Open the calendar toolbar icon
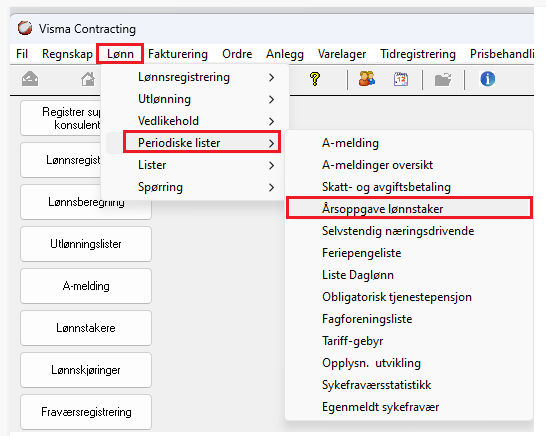Viewport: 546px width, 436px height. pos(401,79)
